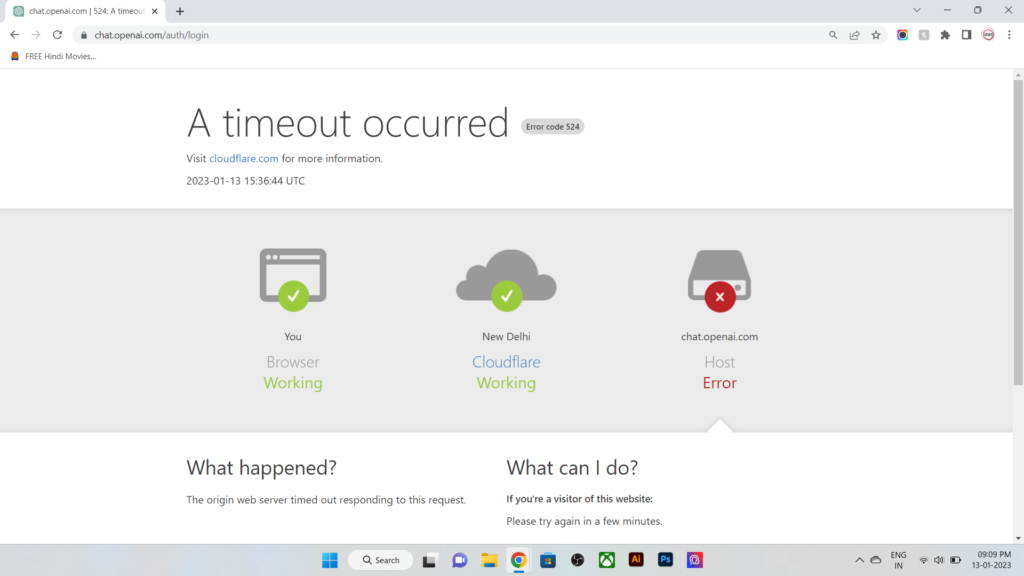Open Chrome's three-dot menu
The image size is (1024, 576).
[1009, 35]
